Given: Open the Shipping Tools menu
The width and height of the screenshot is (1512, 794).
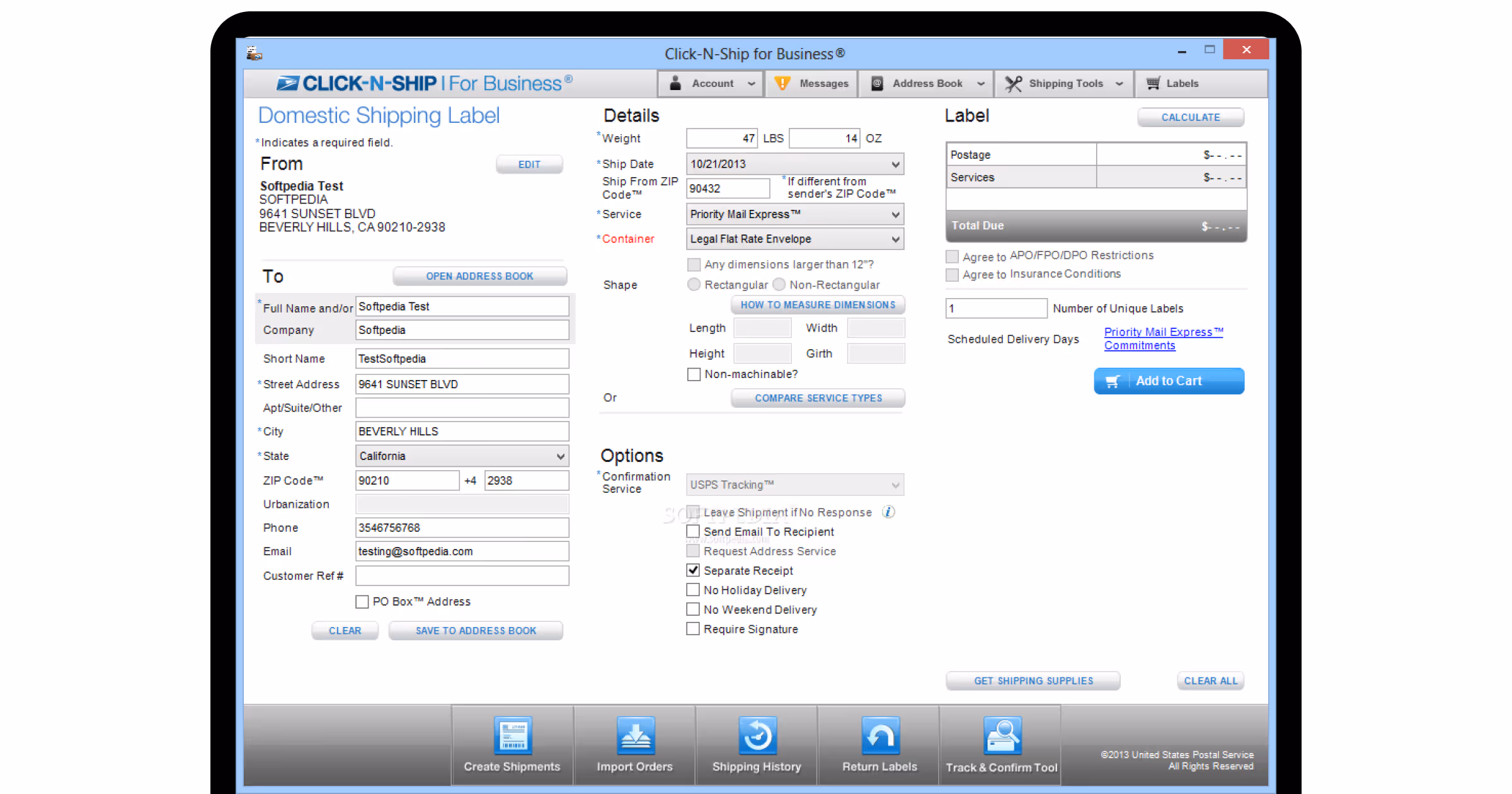Looking at the screenshot, I should click(1065, 83).
